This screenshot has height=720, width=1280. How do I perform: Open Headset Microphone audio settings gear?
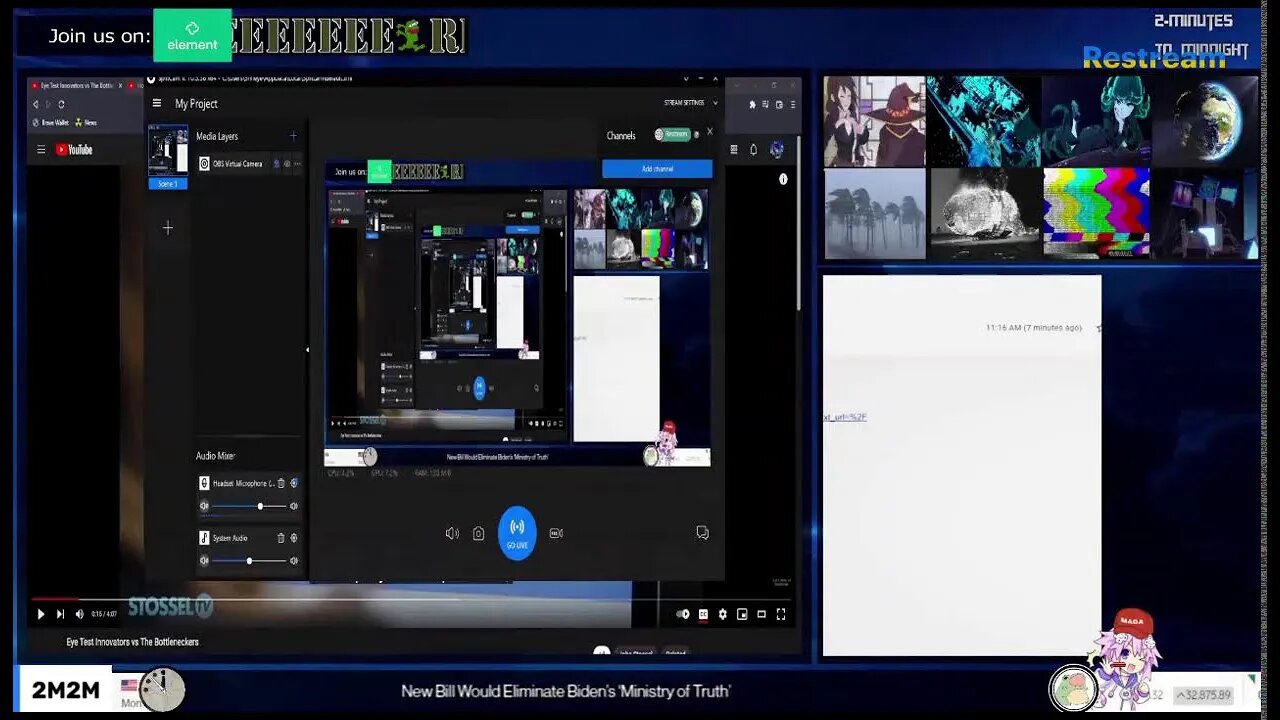[293, 483]
